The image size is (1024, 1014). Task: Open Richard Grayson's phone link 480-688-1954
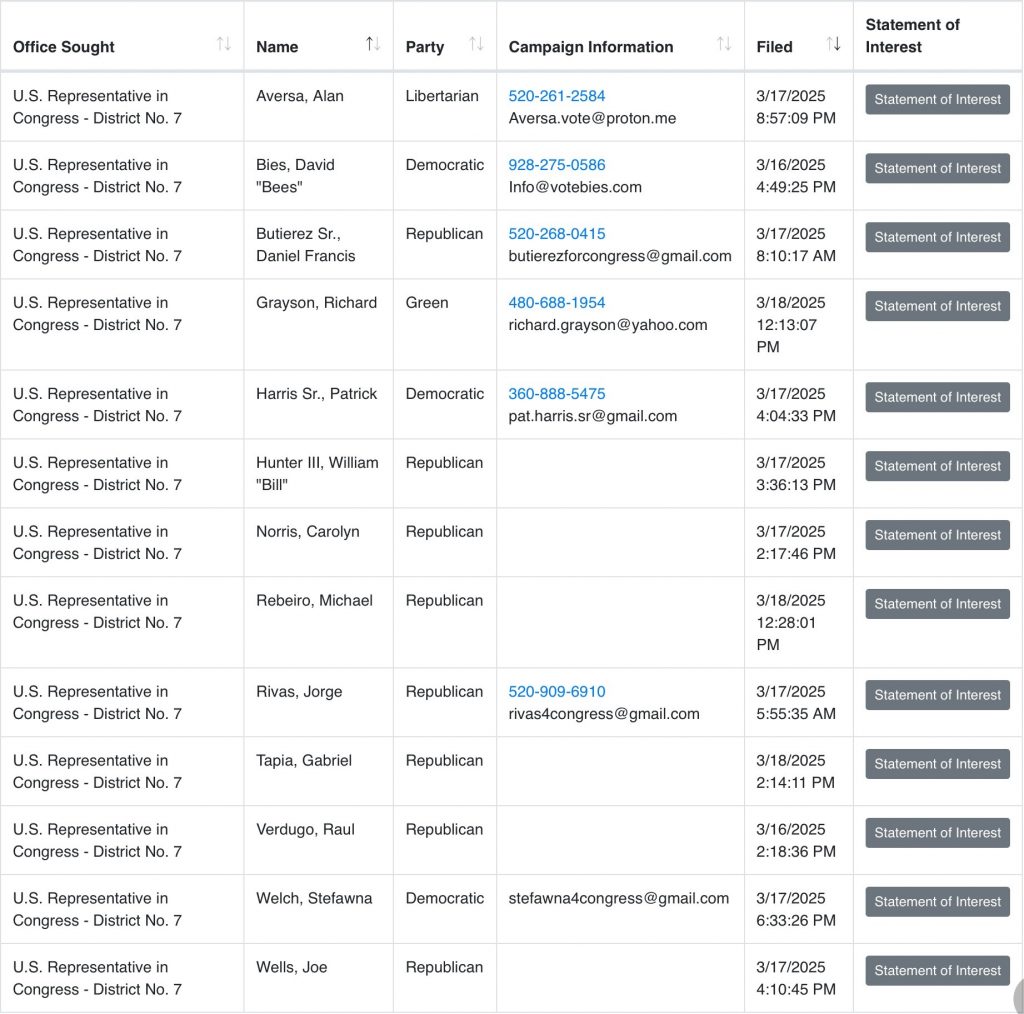point(556,303)
